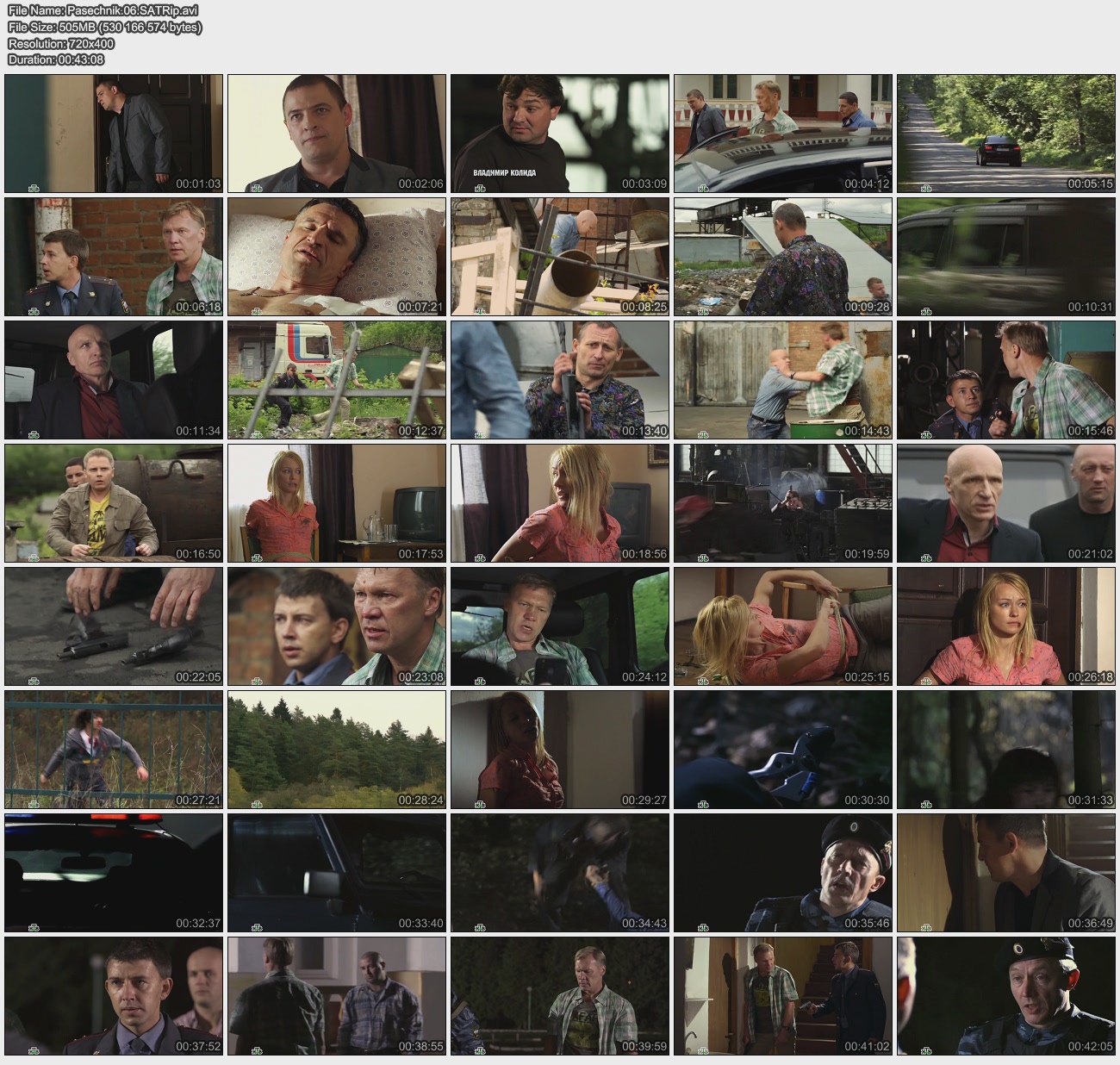Screen dimensions: 1120x1065
Task: Open the black car on road thumbnail
Action: pyautogui.click(x=1005, y=134)
